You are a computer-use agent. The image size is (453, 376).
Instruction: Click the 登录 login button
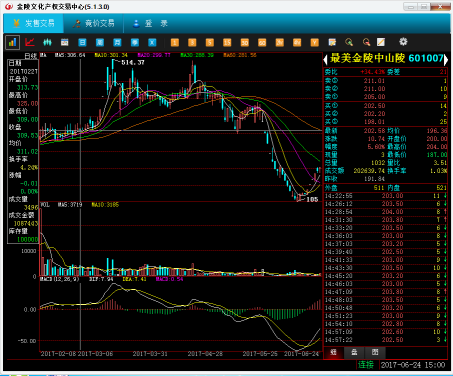(x=150, y=23)
